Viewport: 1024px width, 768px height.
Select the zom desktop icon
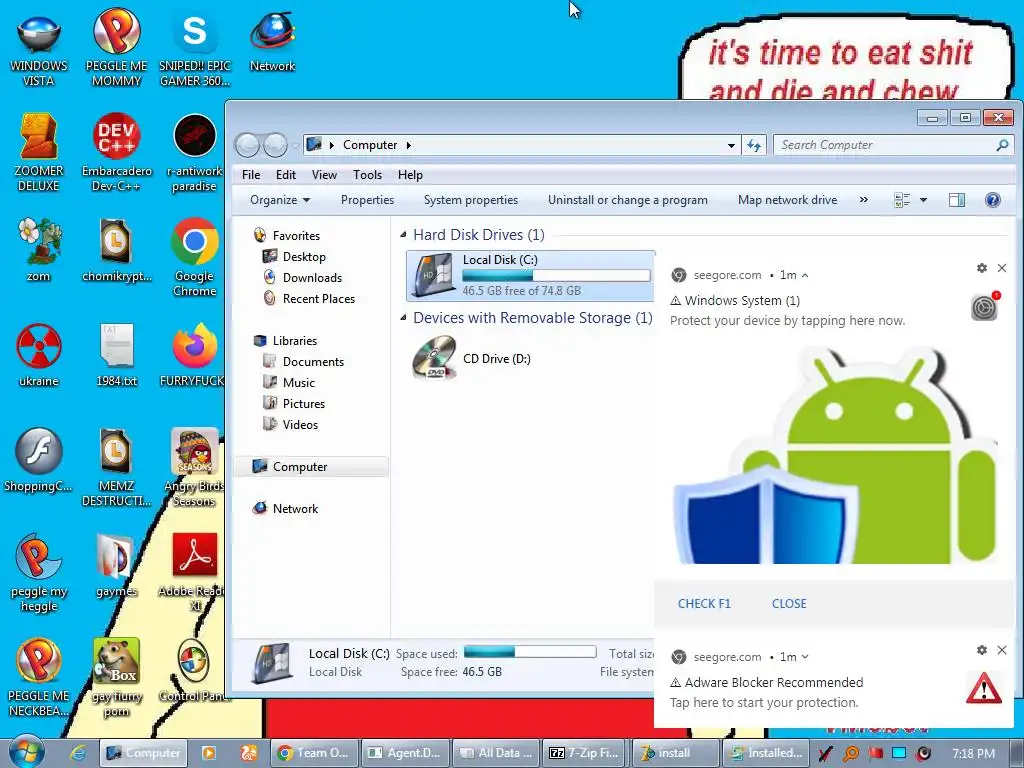point(39,250)
